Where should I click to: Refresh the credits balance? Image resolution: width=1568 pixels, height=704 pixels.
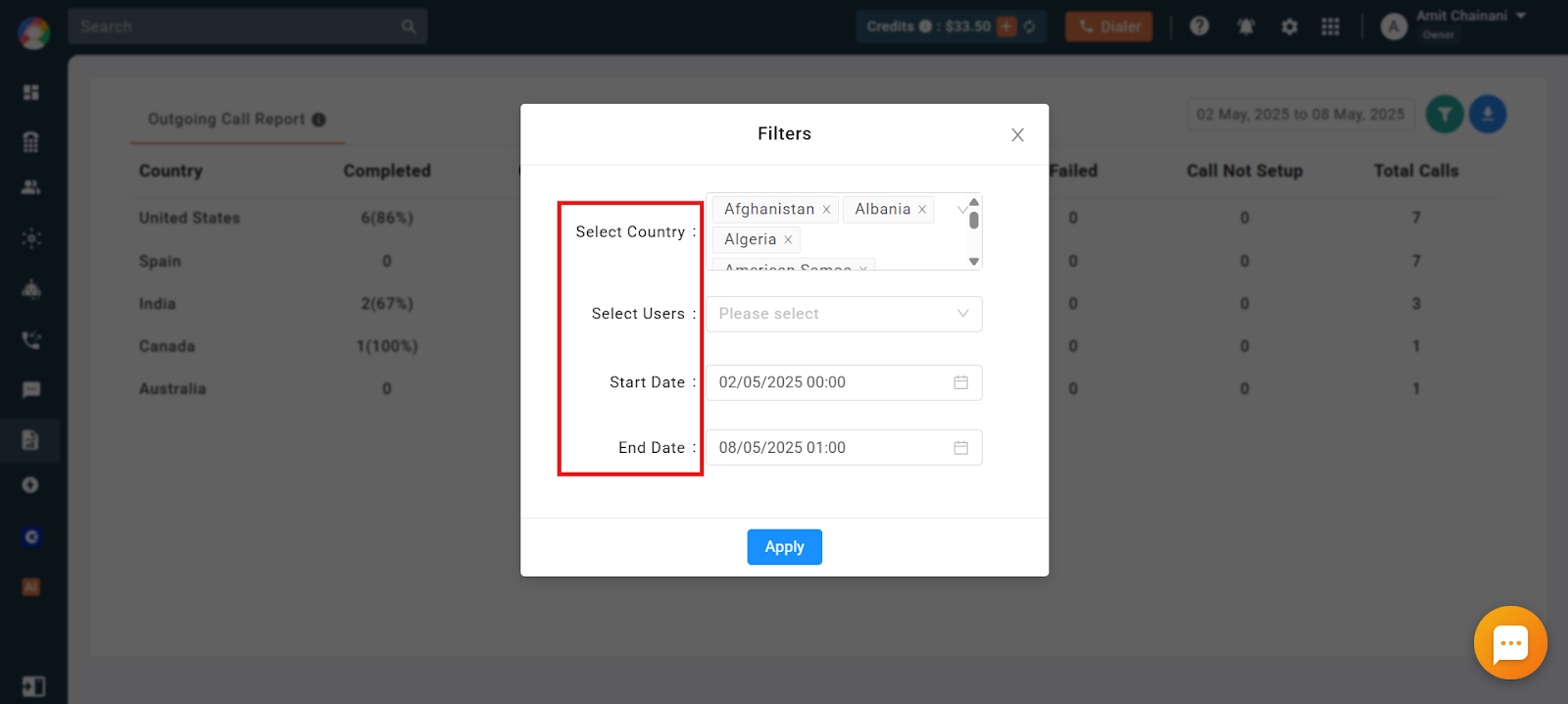(1030, 26)
